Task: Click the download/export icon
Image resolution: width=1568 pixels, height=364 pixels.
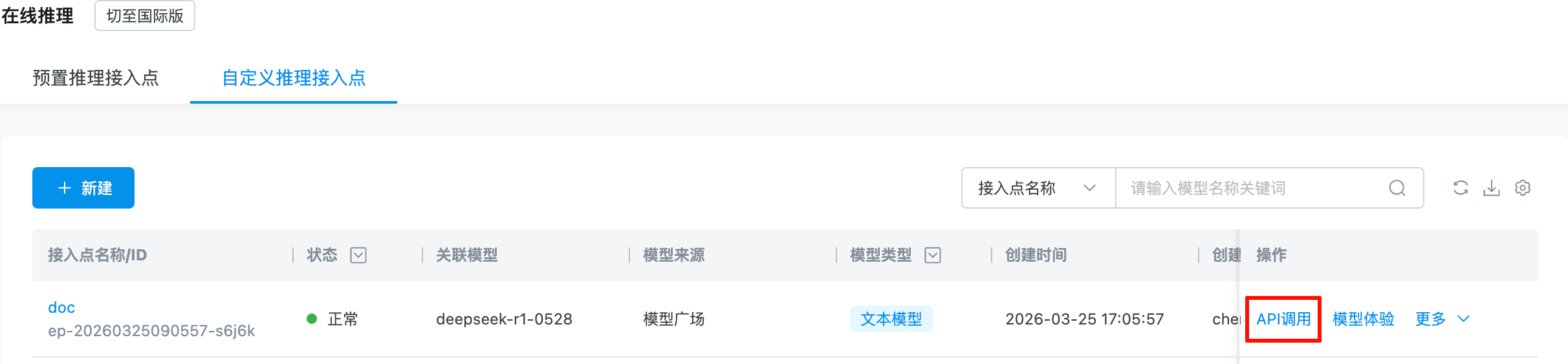Action: click(x=1492, y=188)
